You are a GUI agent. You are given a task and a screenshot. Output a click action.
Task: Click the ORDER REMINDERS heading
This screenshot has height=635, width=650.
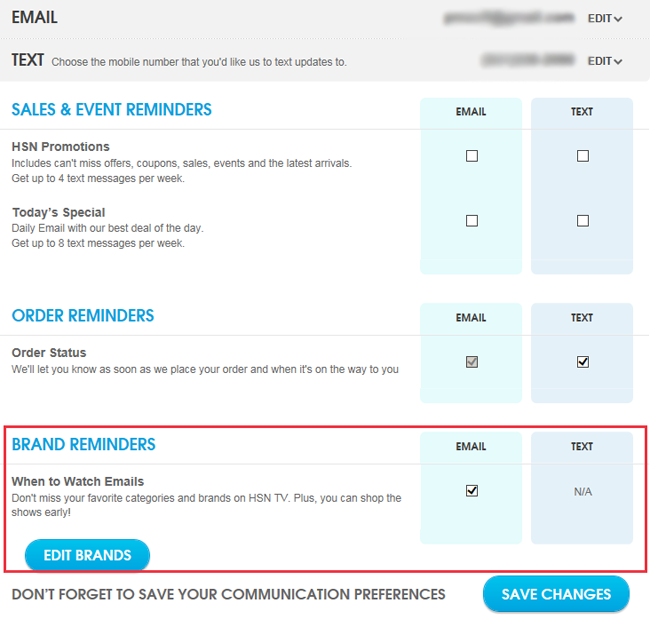tap(83, 316)
